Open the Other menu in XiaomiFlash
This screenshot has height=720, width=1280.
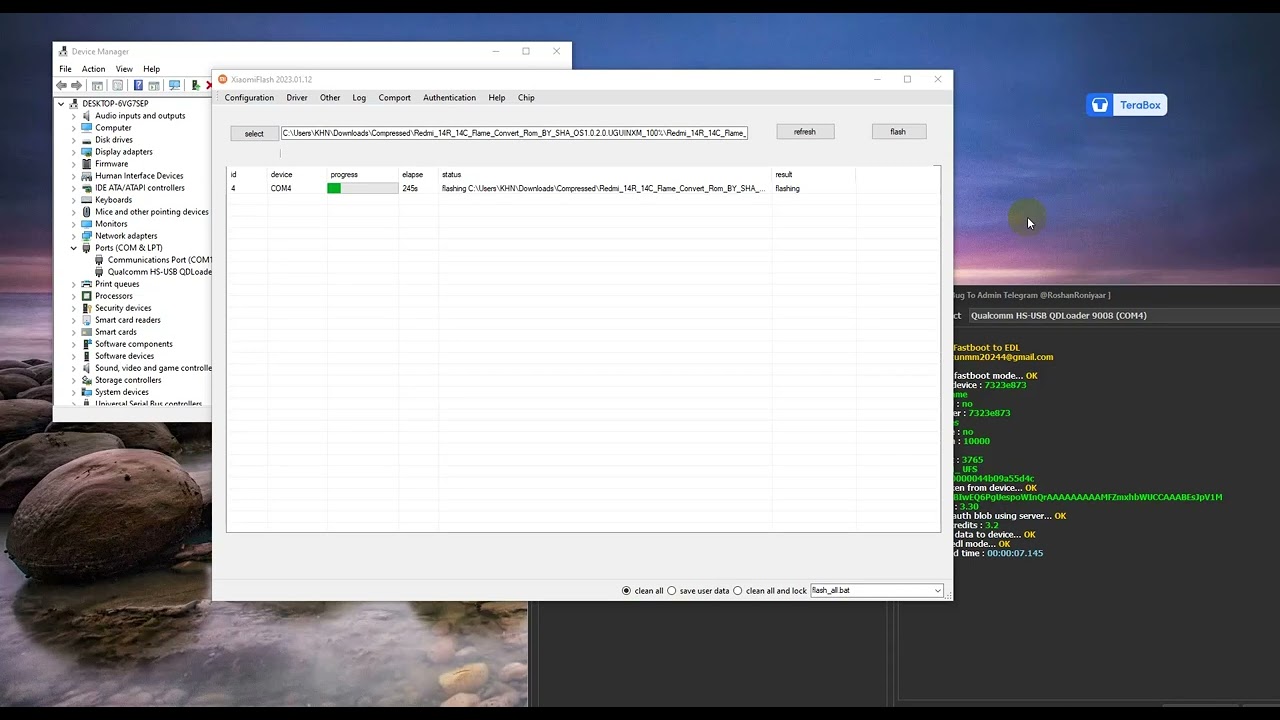330,98
